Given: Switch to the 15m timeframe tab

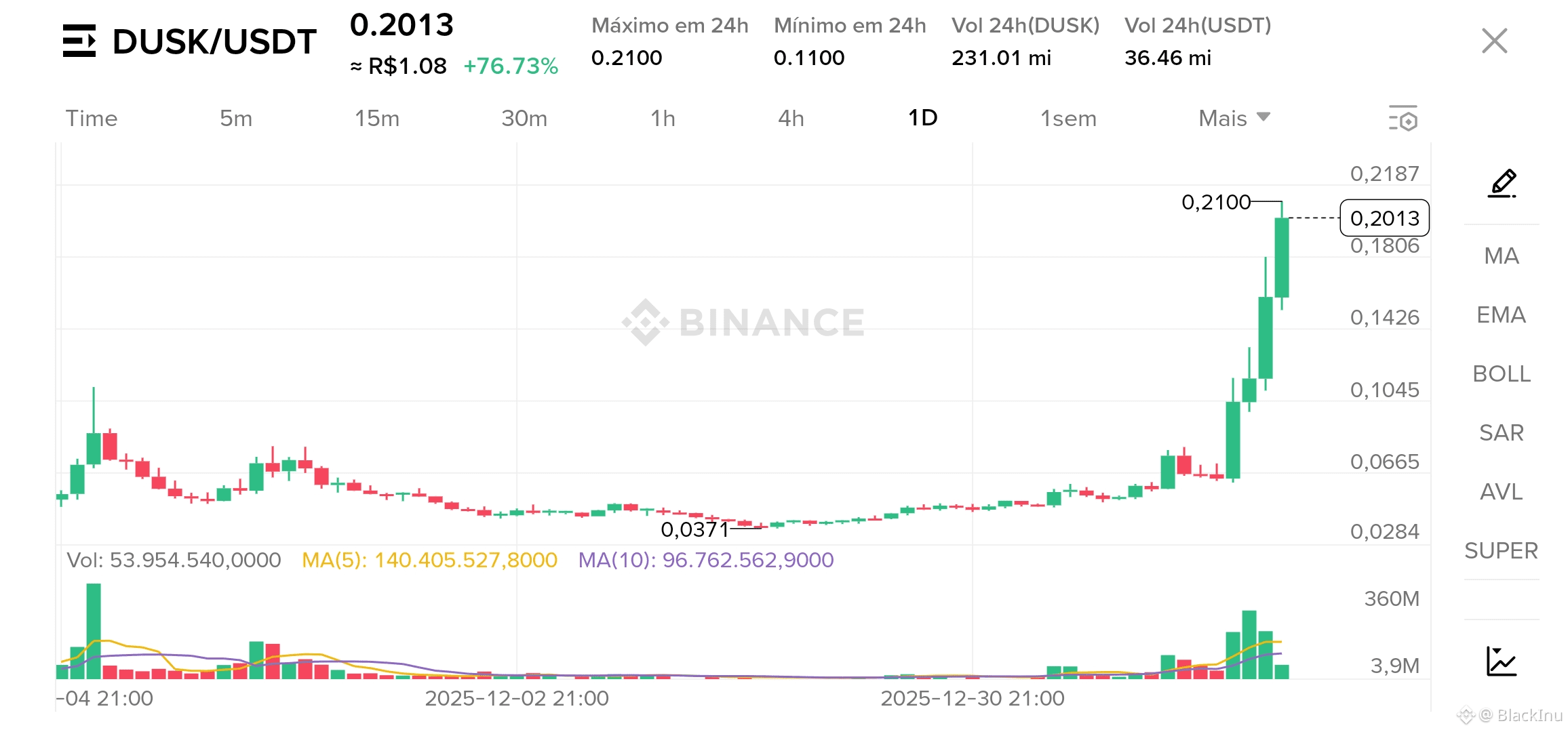Looking at the screenshot, I should click(x=377, y=118).
